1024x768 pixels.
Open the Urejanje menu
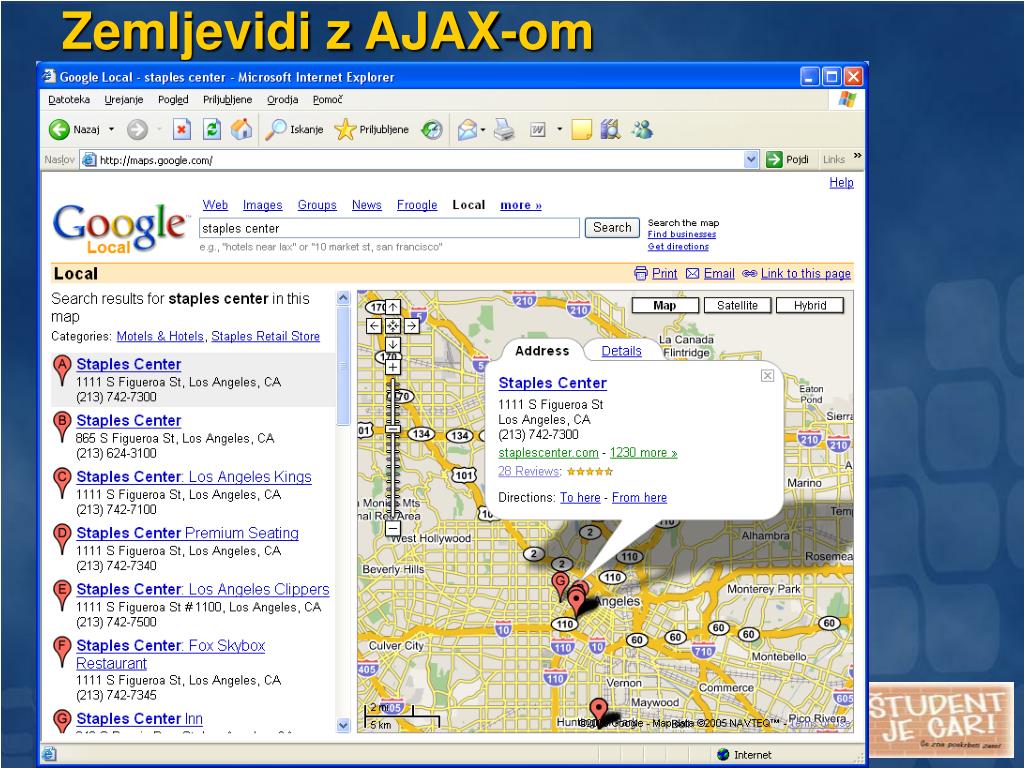124,99
